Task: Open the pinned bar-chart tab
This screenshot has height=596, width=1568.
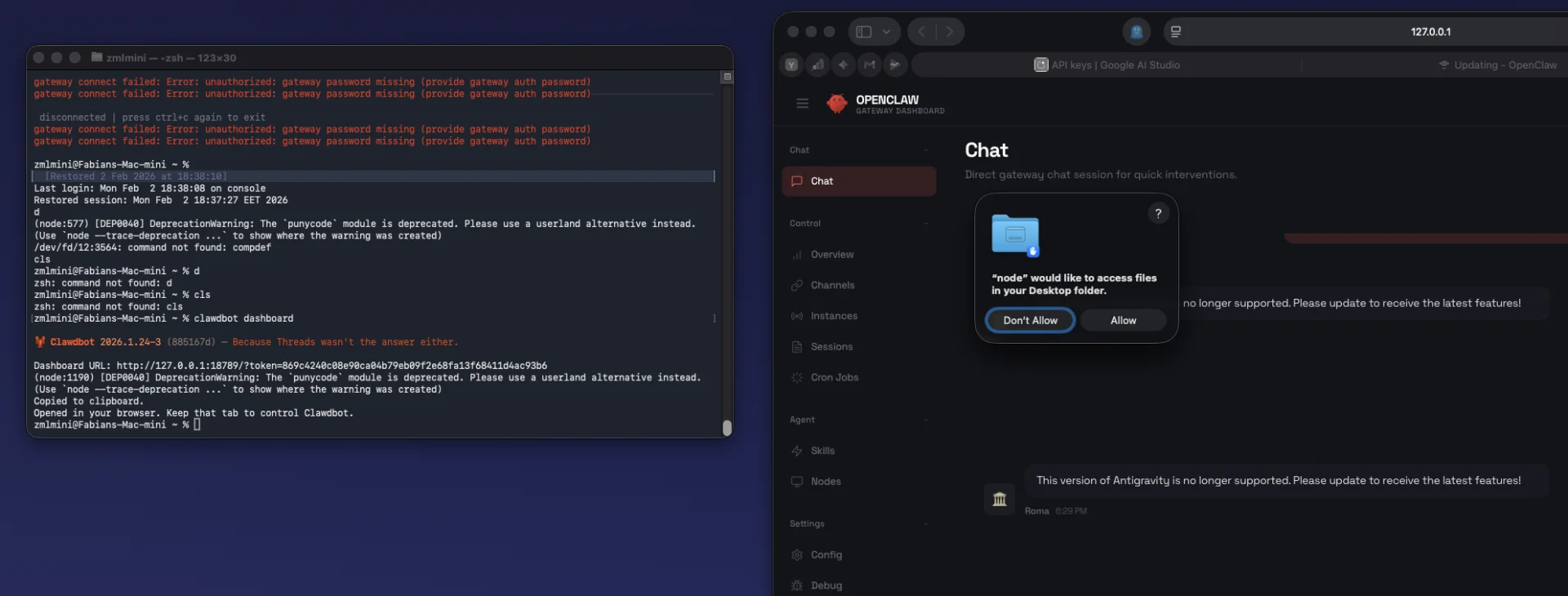Action: pos(817,64)
